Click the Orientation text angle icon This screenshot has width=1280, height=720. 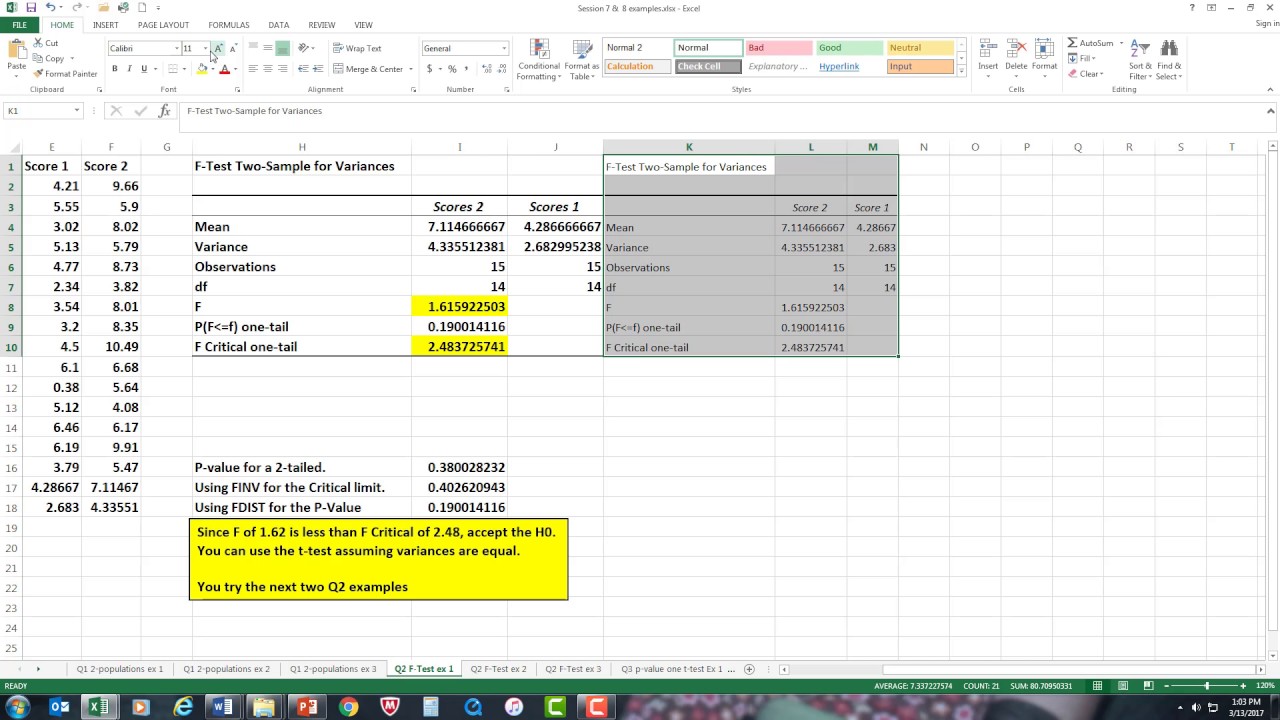(x=305, y=48)
